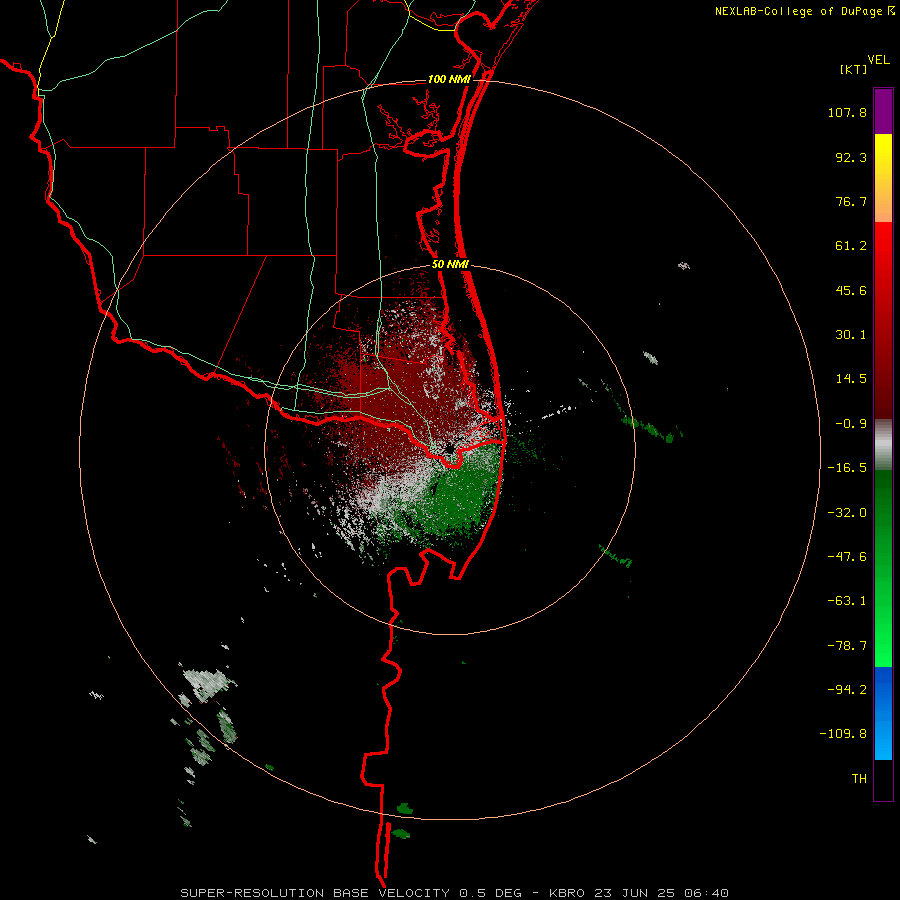This screenshot has width=900, height=900.
Task: Click the KBRO radar site at the rings' center
Action: [x=449, y=450]
